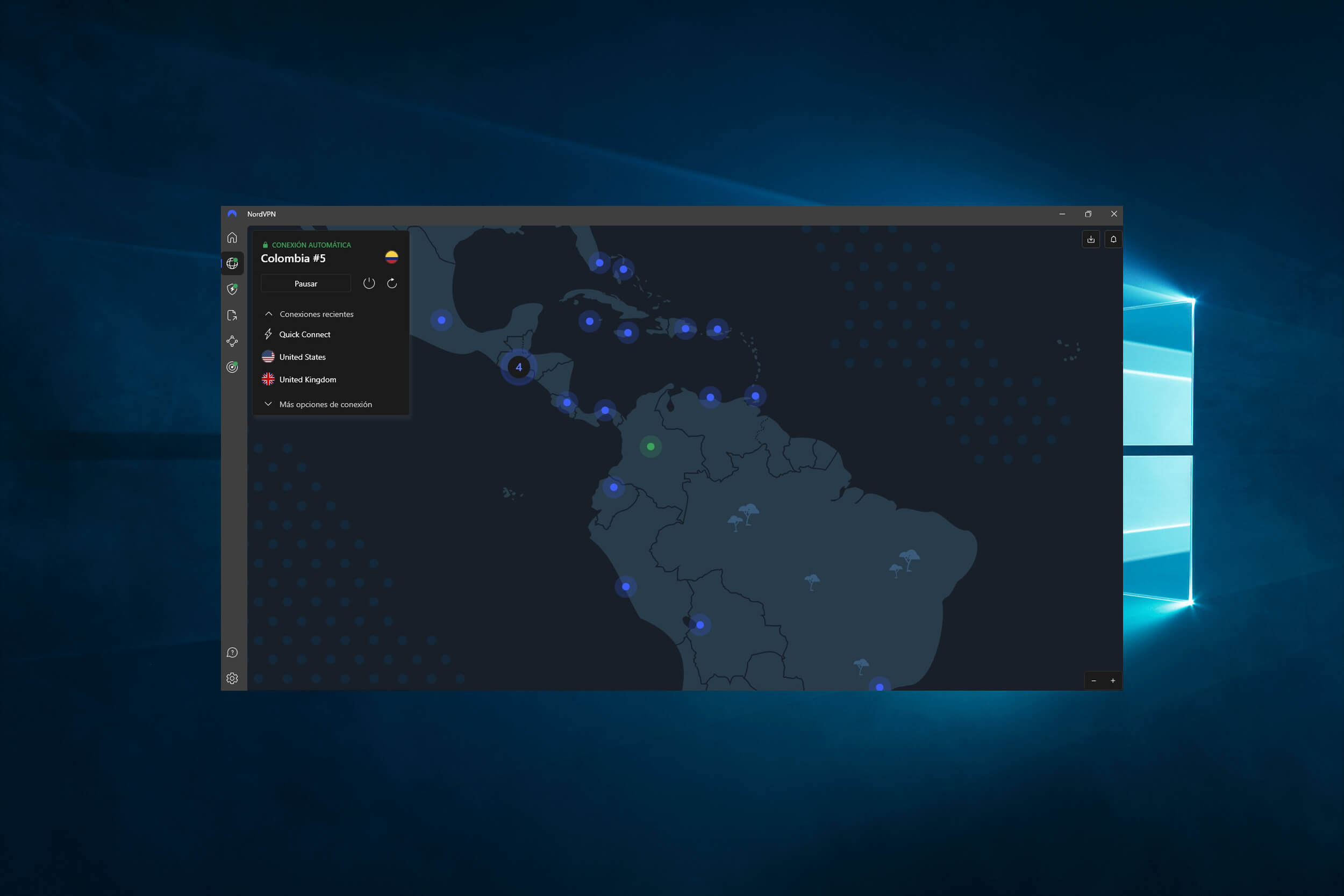Image resolution: width=1344 pixels, height=896 pixels.
Task: Select the Venezuela server pin on map
Action: [x=710, y=397]
